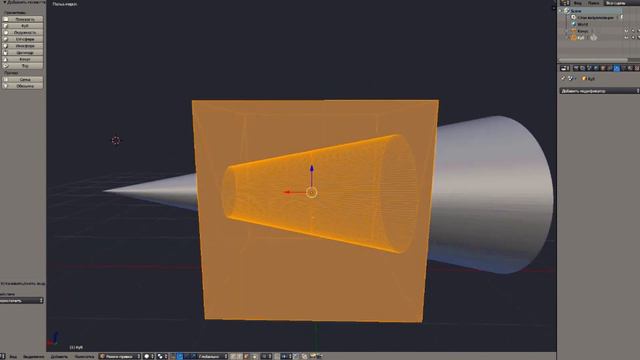Screen dimensions: 640x360
Task: Select Куб object in the outliner
Action: point(581,38)
